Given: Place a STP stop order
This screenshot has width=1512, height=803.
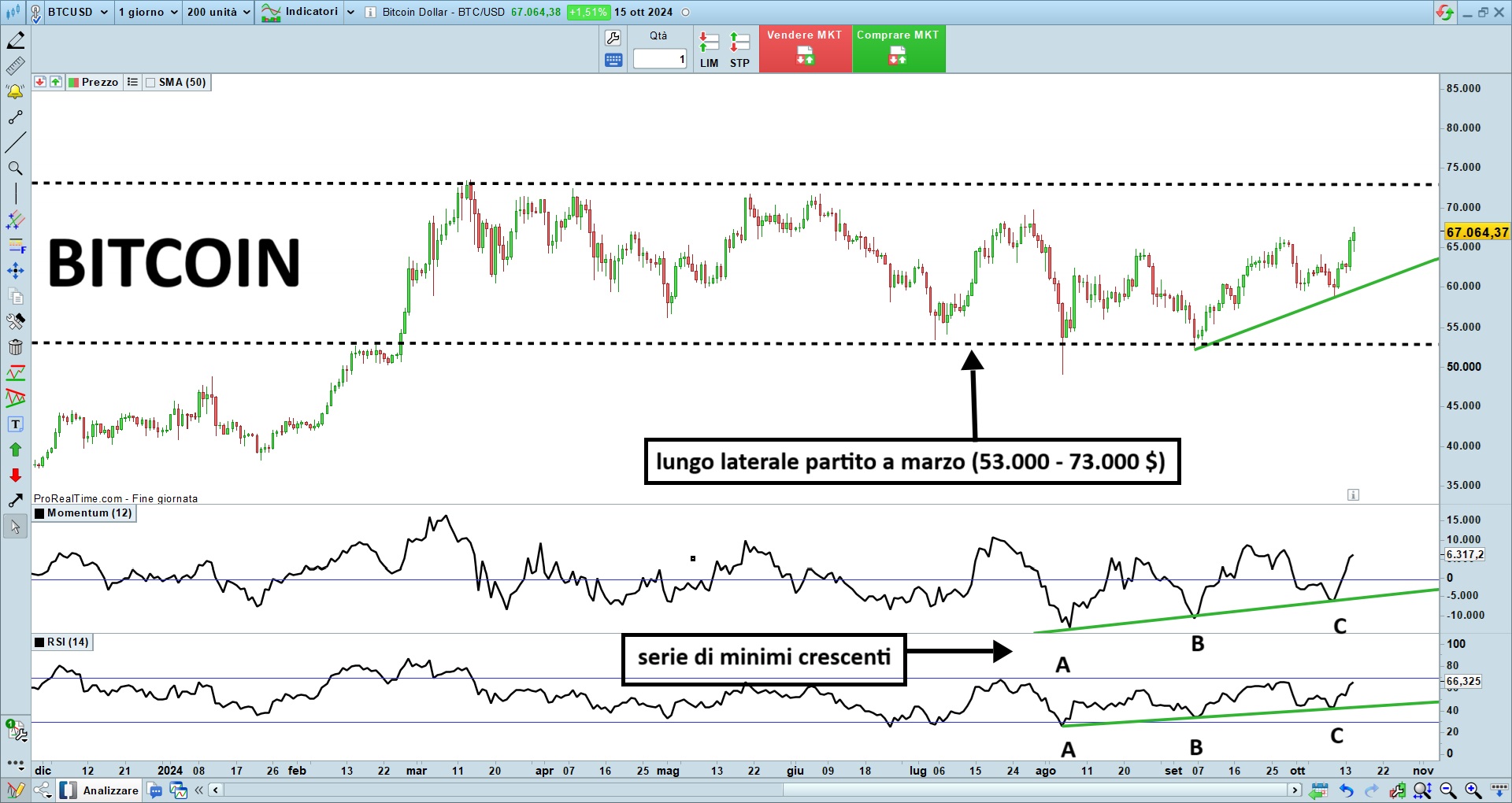Looking at the screenshot, I should 739,50.
